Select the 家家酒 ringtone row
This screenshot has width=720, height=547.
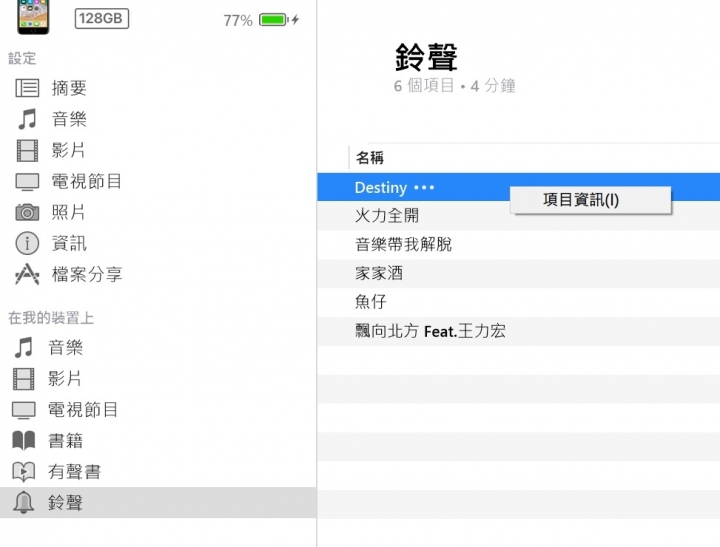pos(518,273)
